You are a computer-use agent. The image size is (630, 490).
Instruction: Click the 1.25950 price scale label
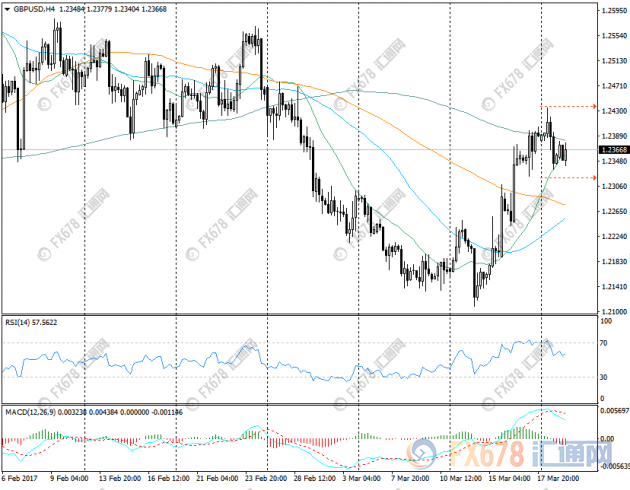pos(612,11)
